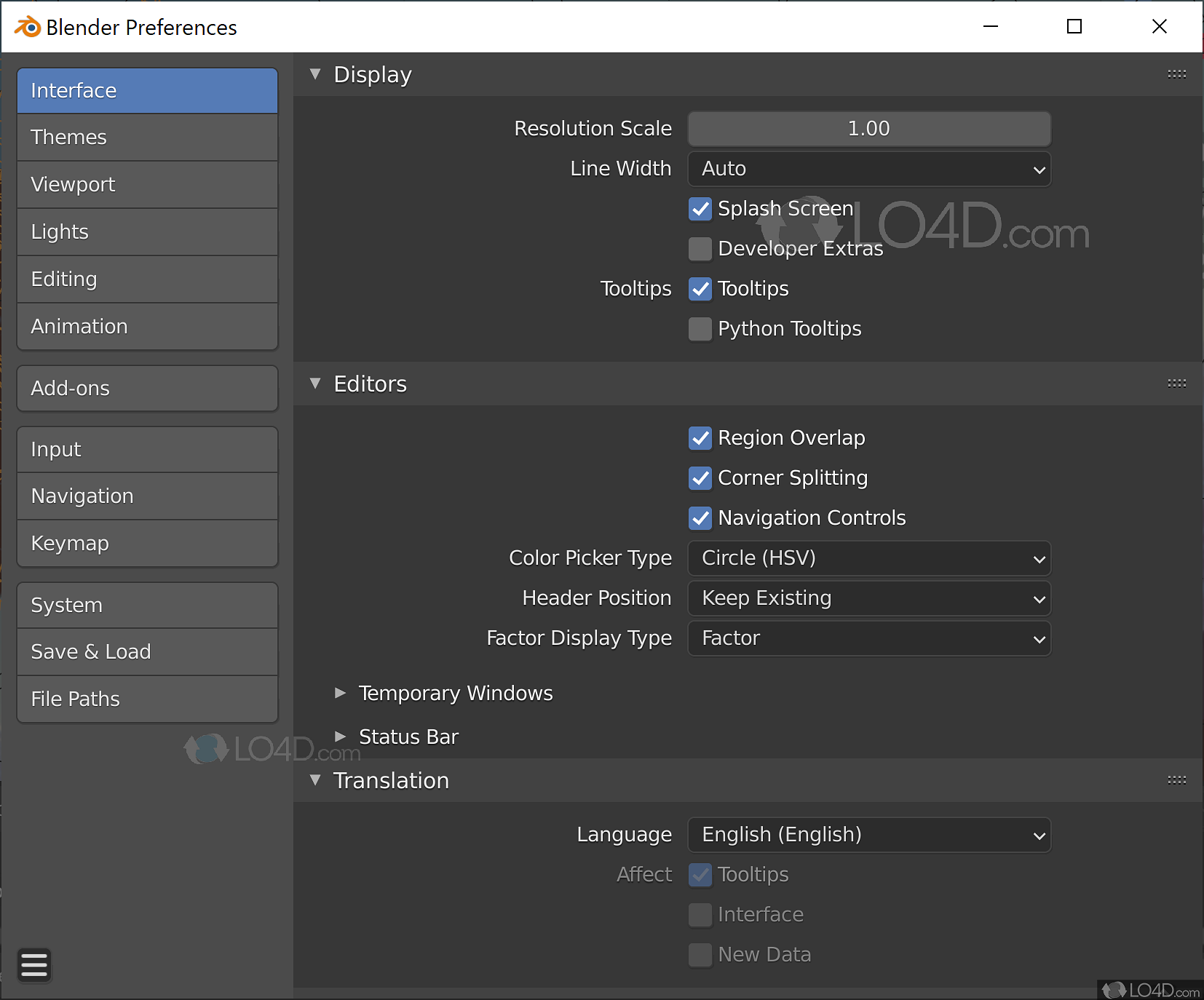Grab the Display panel drag handle
This screenshot has height=1000, width=1204.
point(1176,74)
